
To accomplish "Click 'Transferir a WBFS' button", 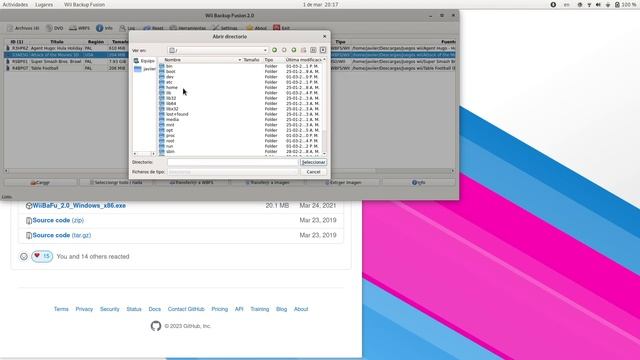I will [x=191, y=182].
